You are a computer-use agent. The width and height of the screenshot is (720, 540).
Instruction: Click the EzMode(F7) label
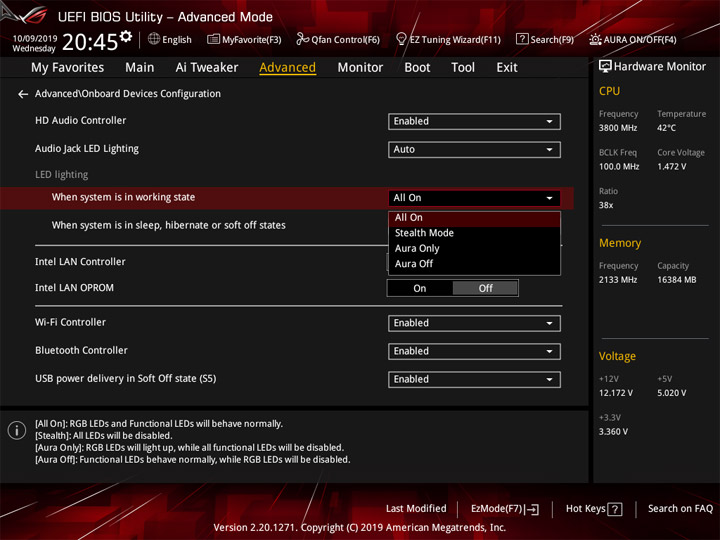pos(497,509)
